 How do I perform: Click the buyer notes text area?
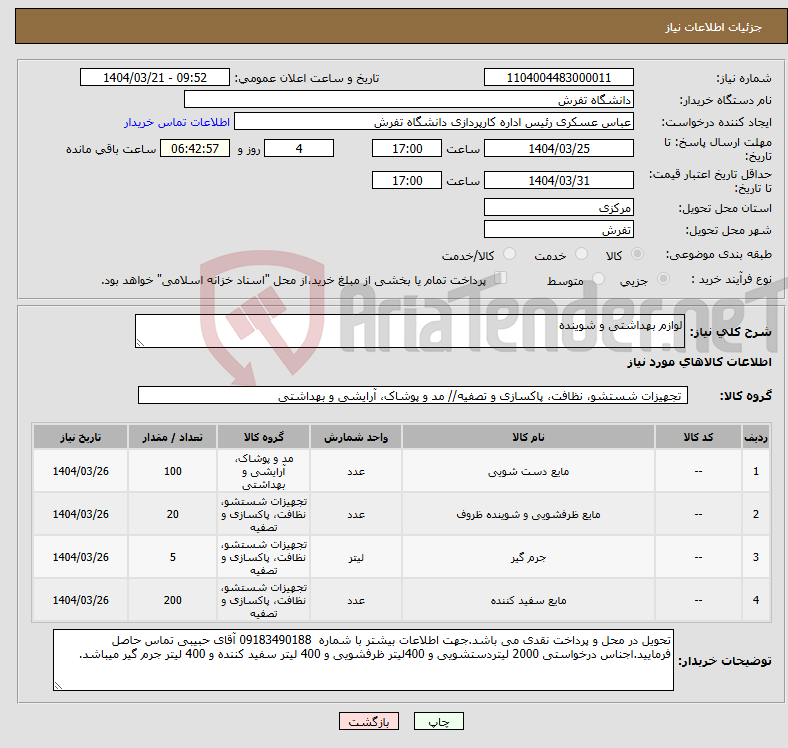coord(363,660)
